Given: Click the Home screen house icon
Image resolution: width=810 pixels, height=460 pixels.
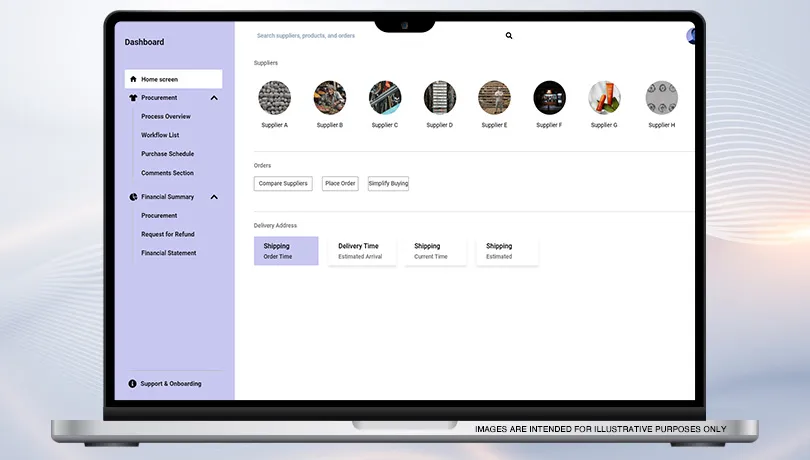Looking at the screenshot, I should coord(133,79).
